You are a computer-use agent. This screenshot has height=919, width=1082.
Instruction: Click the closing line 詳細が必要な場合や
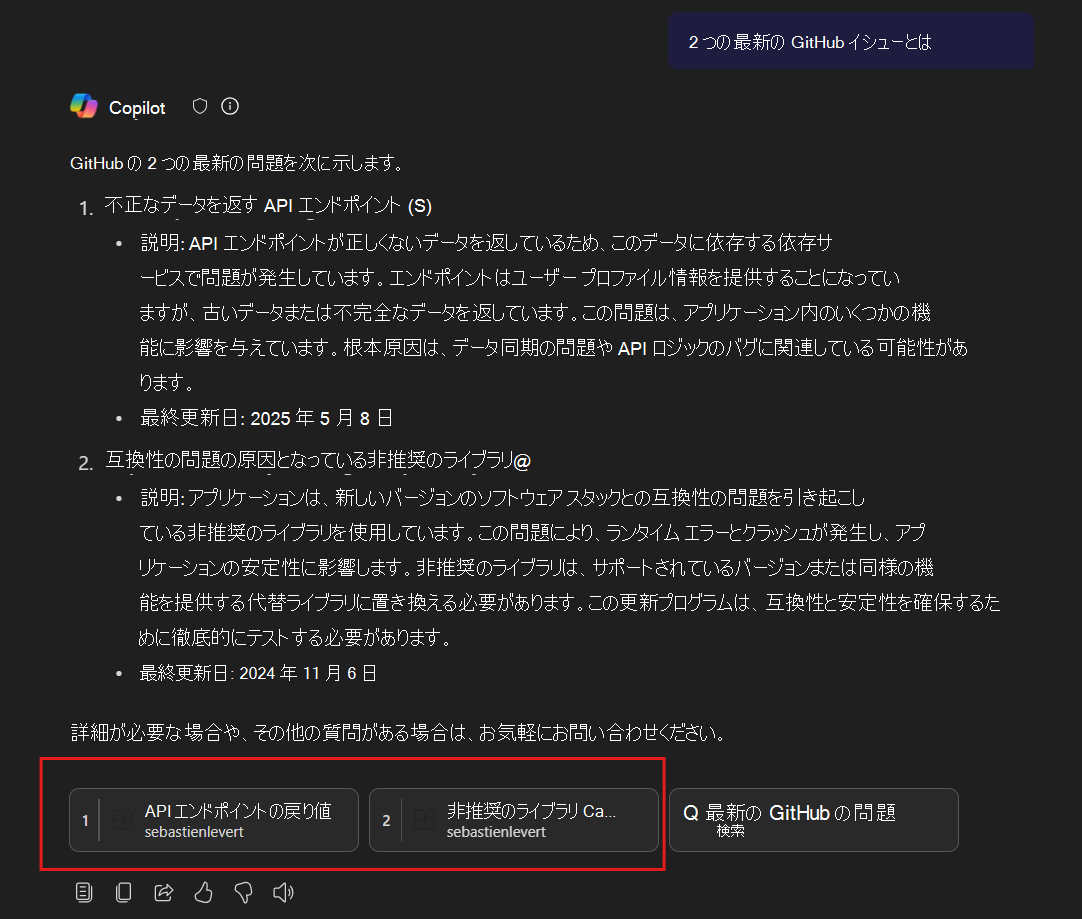coord(398,732)
